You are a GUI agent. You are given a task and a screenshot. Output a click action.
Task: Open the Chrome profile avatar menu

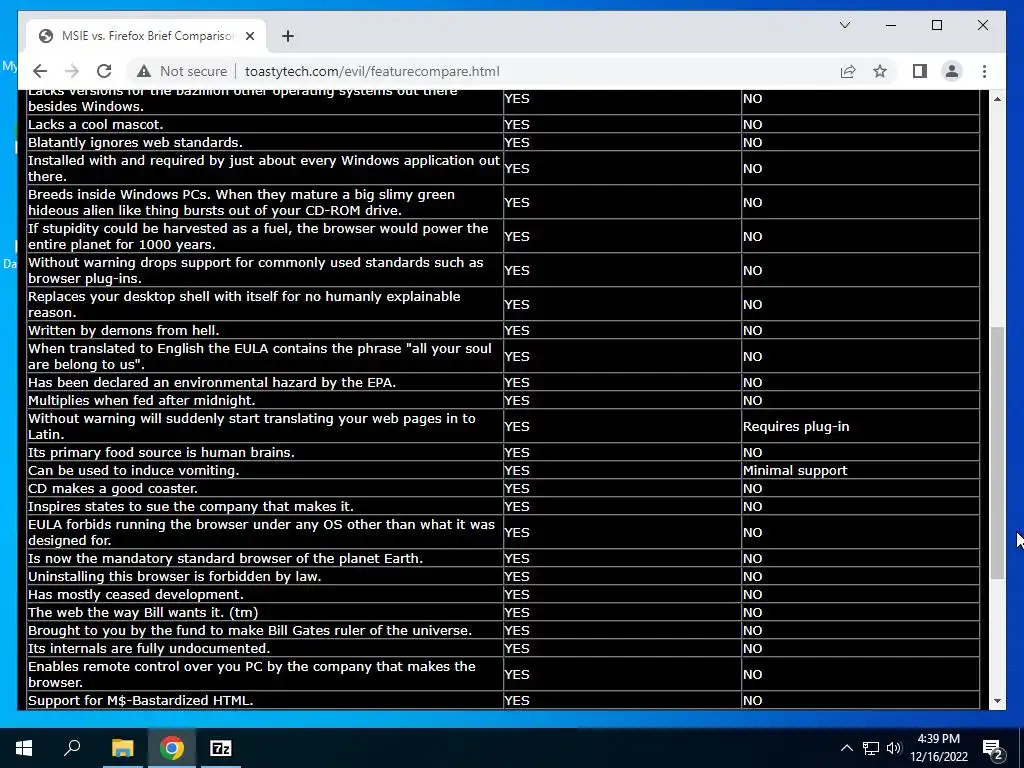click(952, 71)
